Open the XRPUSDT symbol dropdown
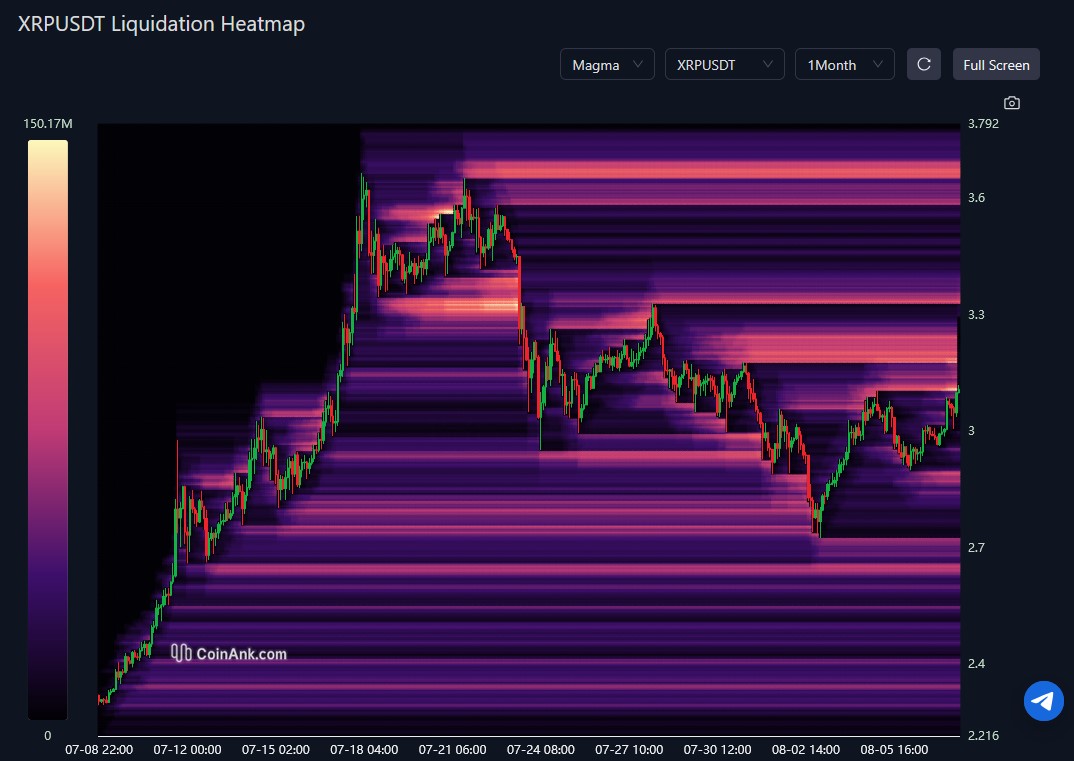1074x761 pixels. tap(725, 64)
